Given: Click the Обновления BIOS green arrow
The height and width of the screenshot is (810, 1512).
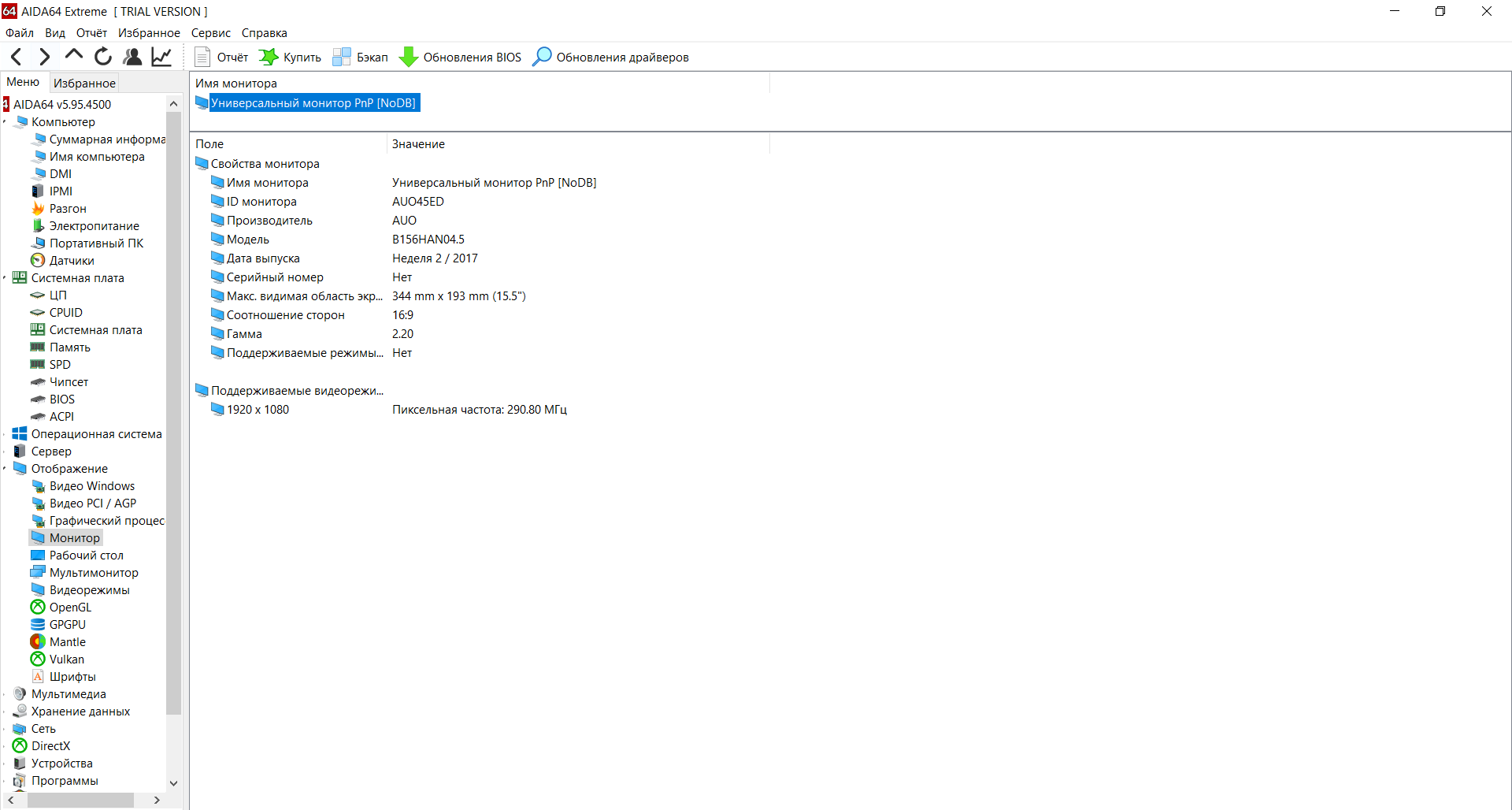Looking at the screenshot, I should pos(408,57).
